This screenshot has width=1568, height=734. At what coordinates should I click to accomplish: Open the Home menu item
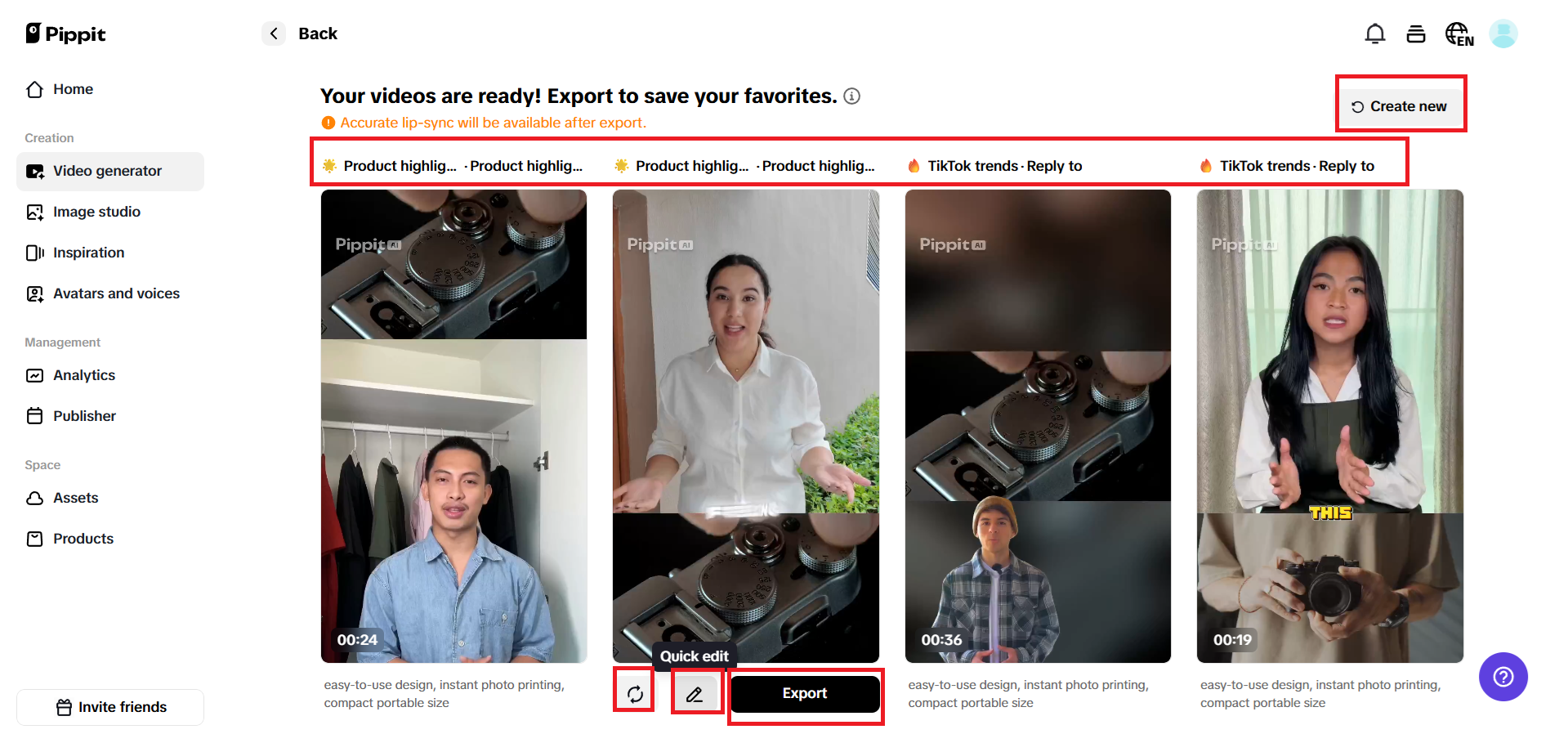pos(110,89)
